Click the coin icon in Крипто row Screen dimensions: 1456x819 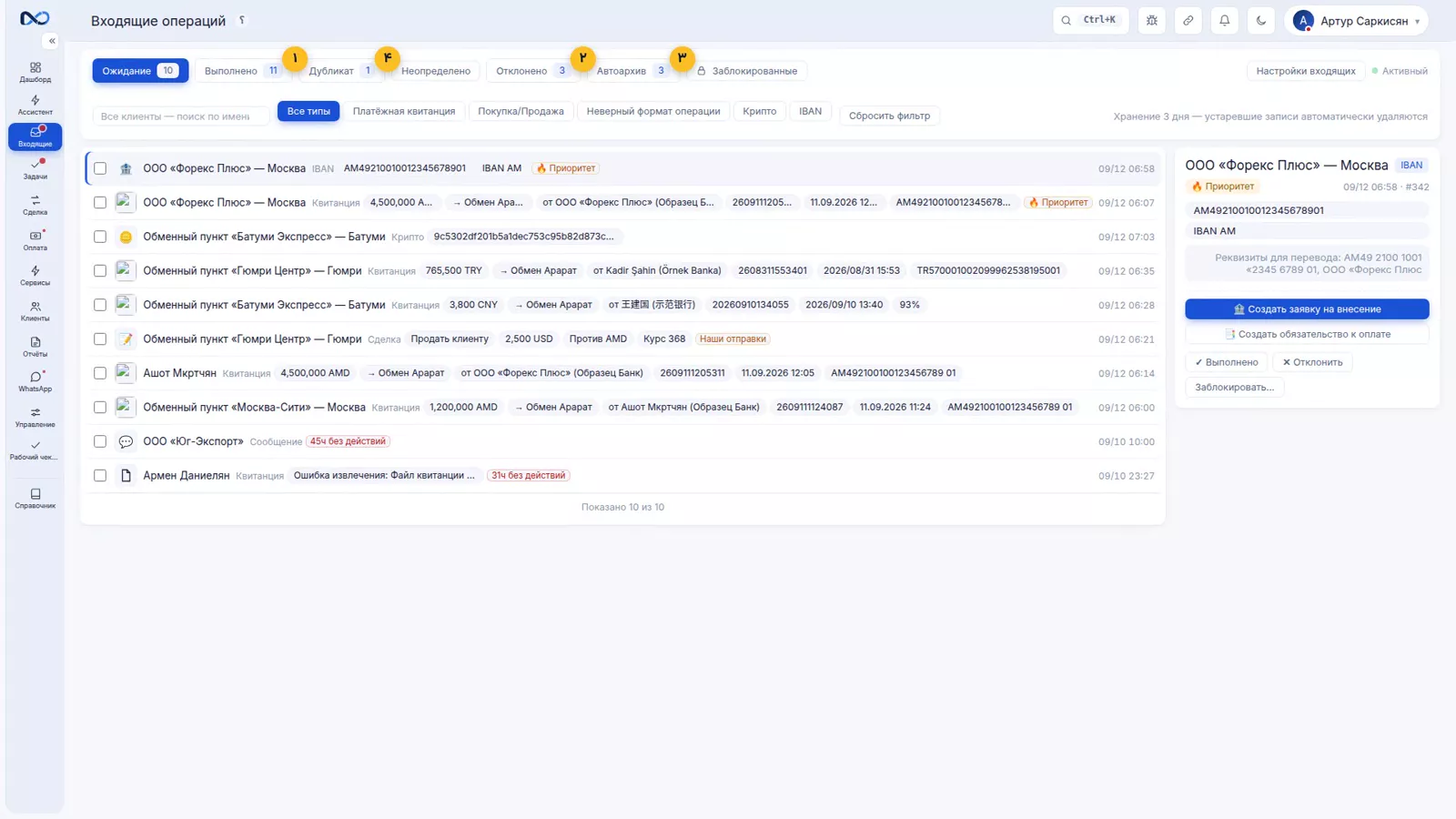tap(126, 237)
